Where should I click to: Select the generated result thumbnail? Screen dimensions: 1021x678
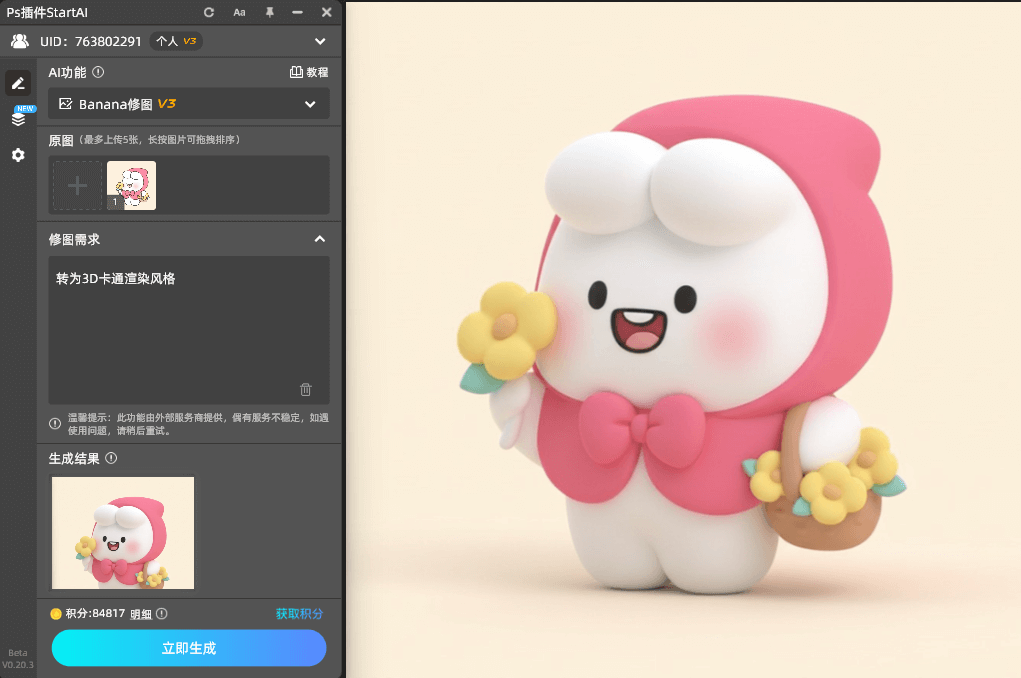tap(122, 533)
